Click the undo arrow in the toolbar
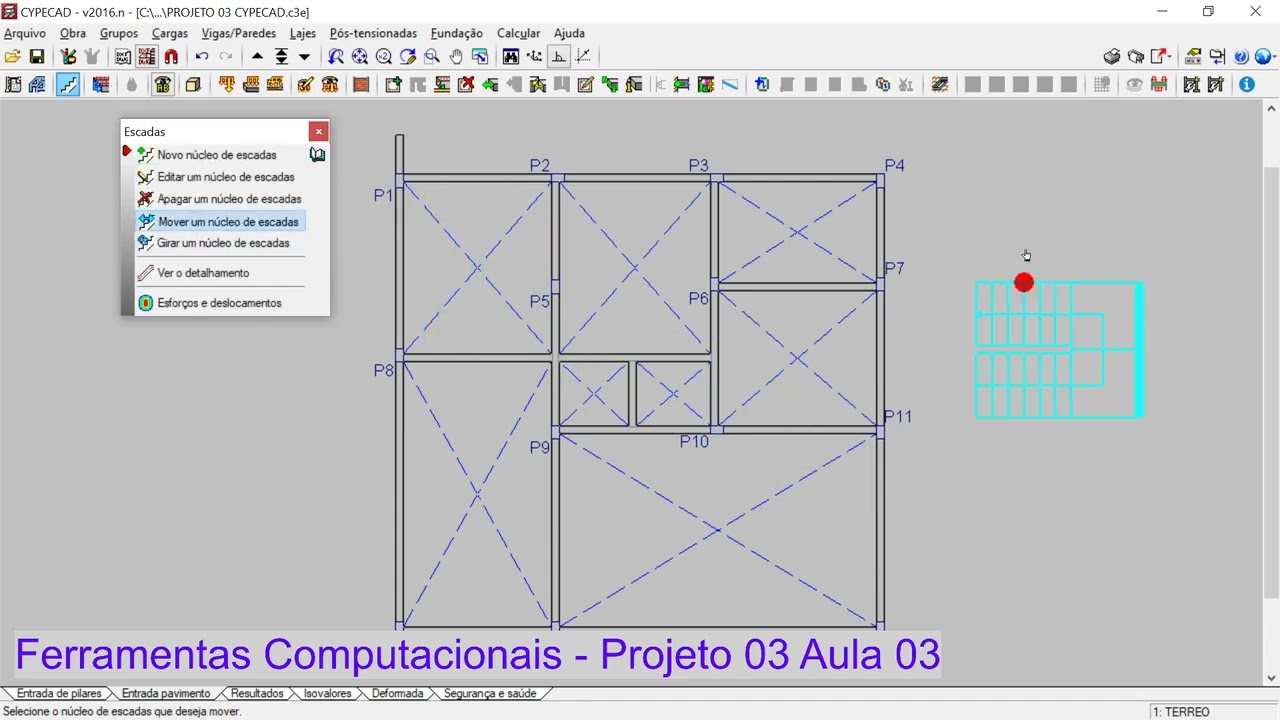This screenshot has height=720, width=1280. (x=202, y=57)
